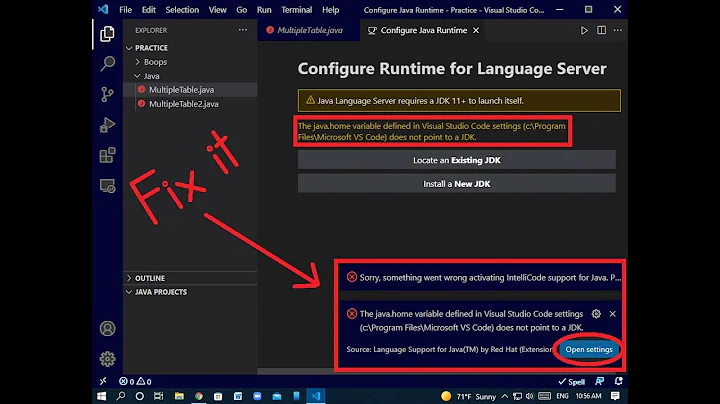Click the remote window indicator in status bar
The width and height of the screenshot is (720, 404).
tap(103, 381)
